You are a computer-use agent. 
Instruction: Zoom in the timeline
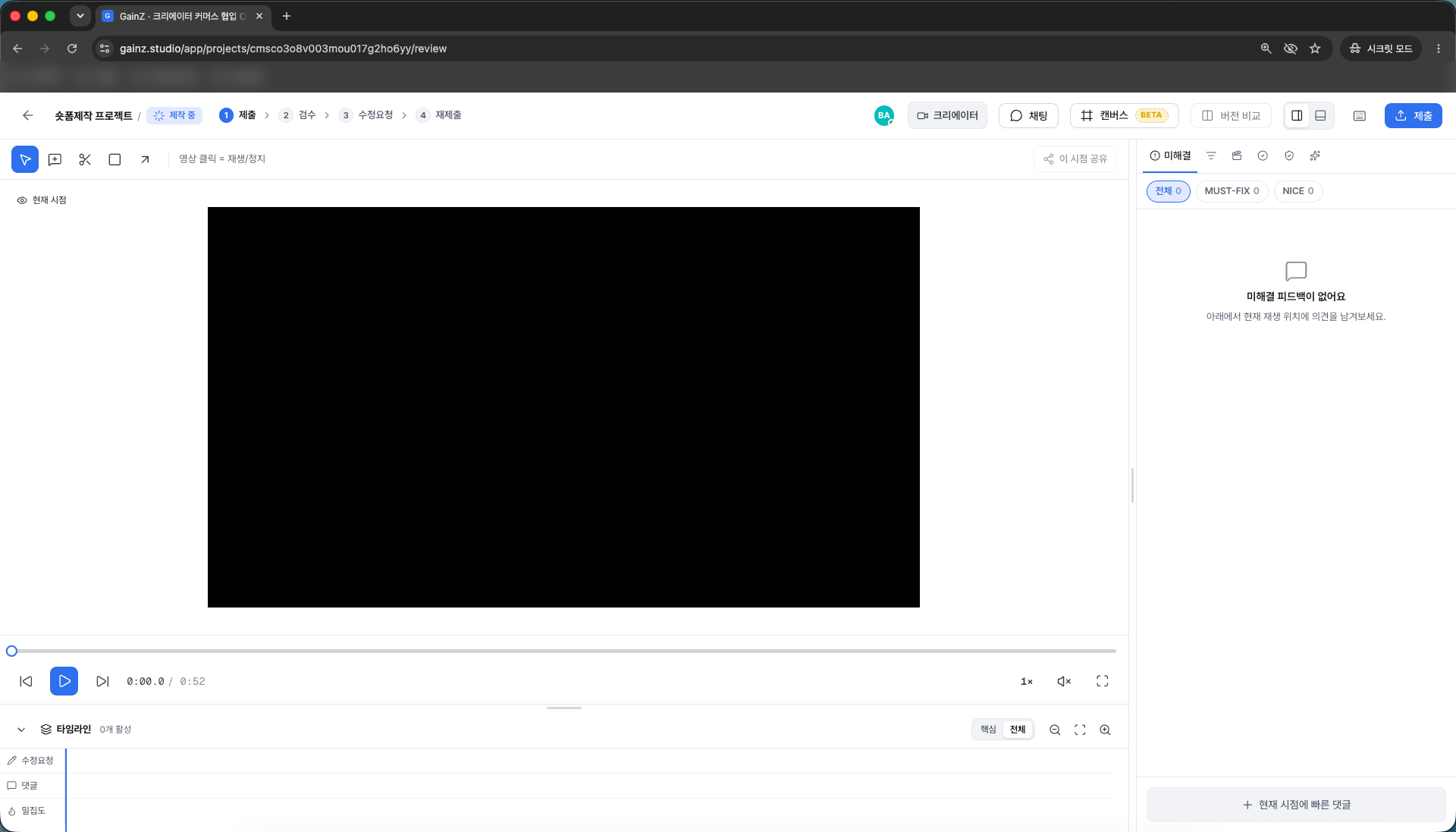pos(1105,730)
